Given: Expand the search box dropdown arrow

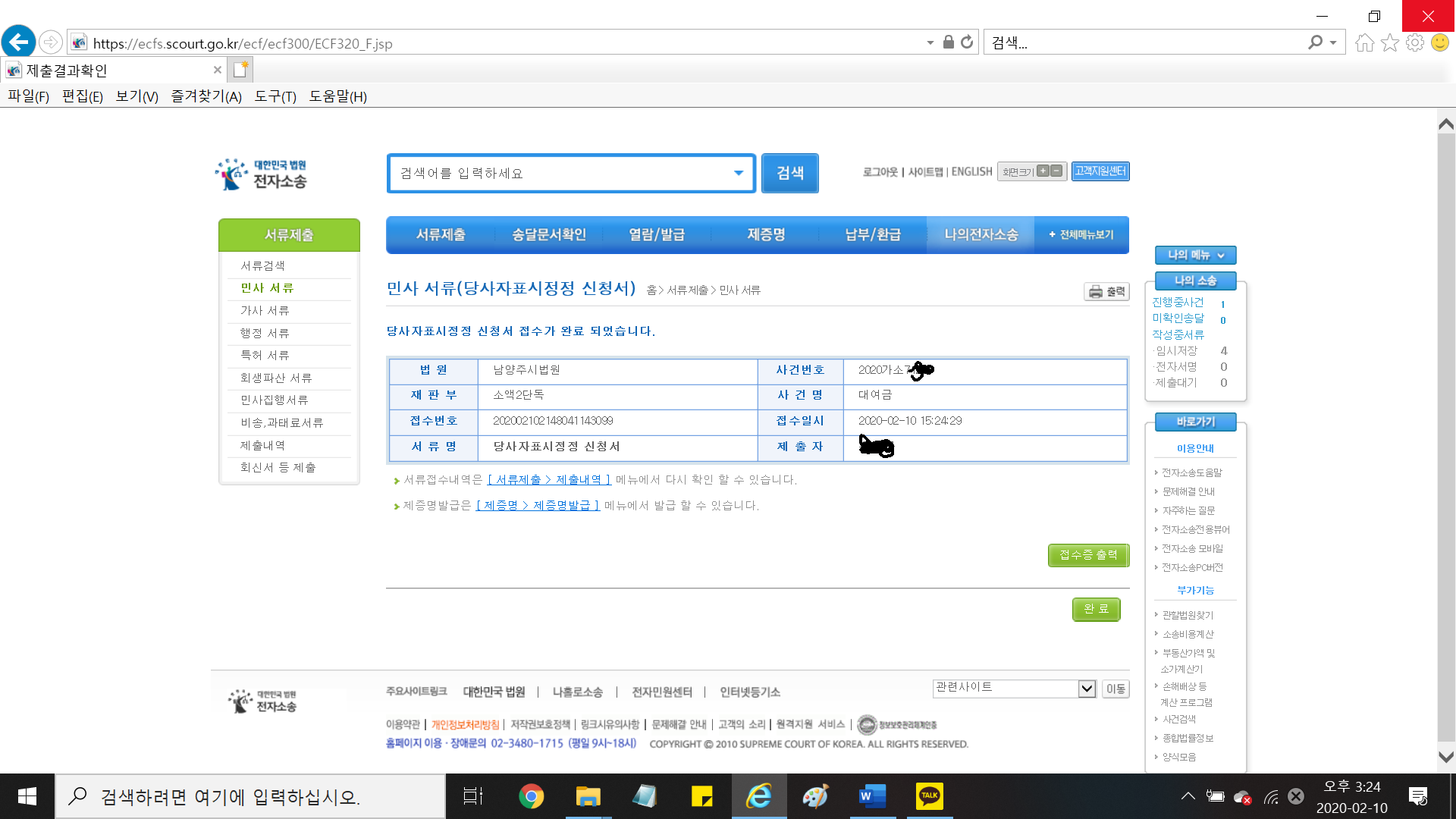Looking at the screenshot, I should point(738,173).
